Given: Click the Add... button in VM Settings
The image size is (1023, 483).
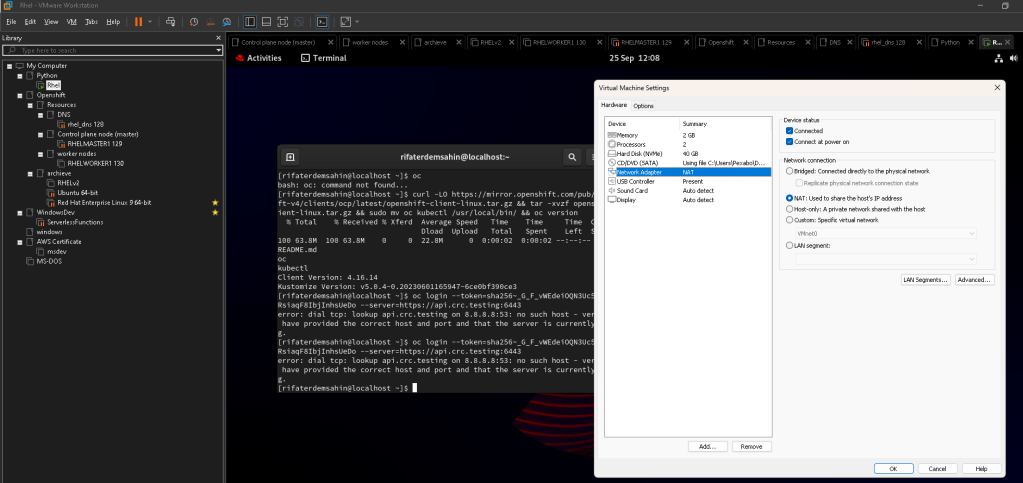Looking at the screenshot, I should point(708,446).
